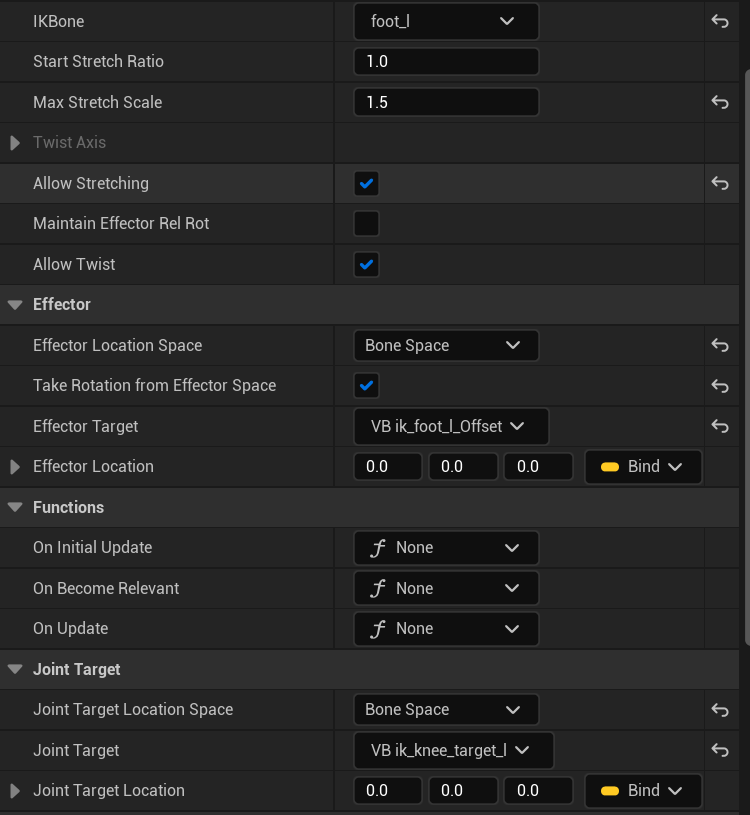750x815 pixels.
Task: Reset Joint Target Location Space value
Action: pyautogui.click(x=719, y=710)
